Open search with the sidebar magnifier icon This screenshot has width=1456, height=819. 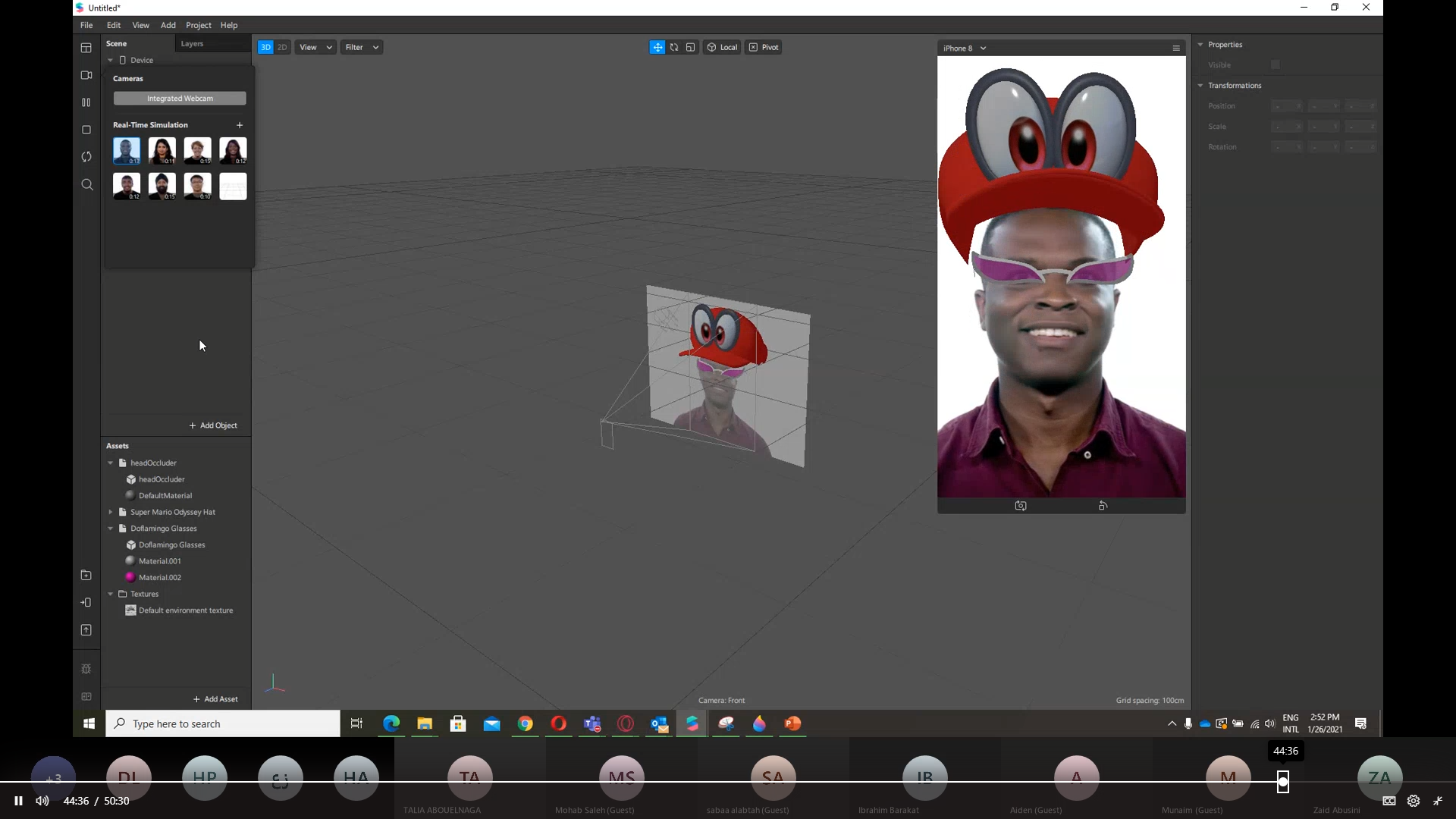pyautogui.click(x=87, y=185)
